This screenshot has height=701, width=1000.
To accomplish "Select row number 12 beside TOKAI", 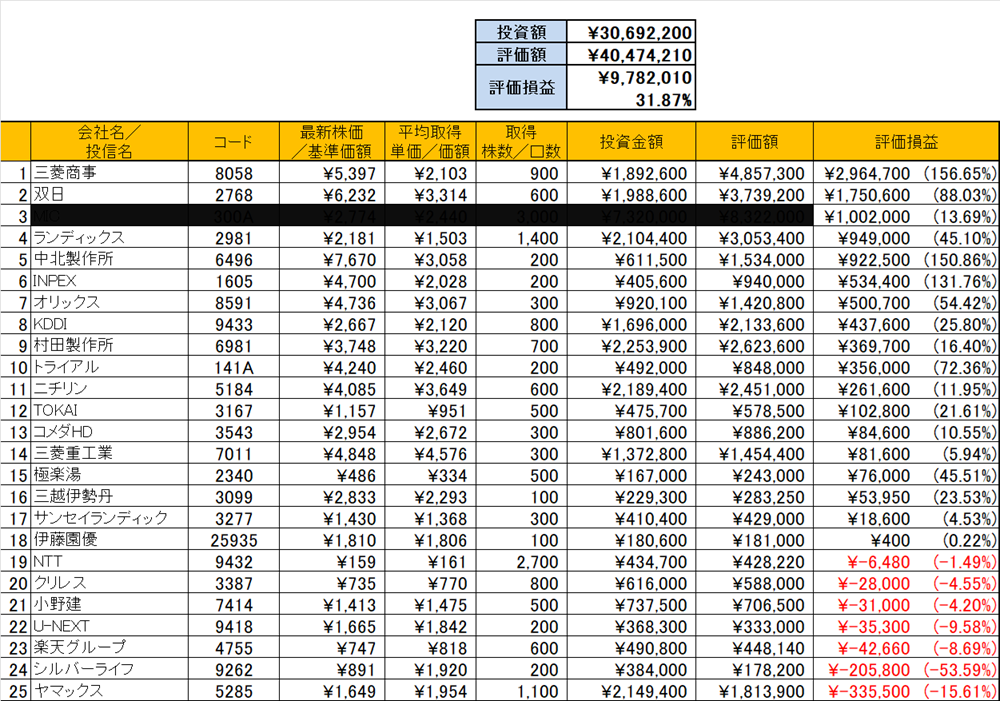I will coord(16,410).
